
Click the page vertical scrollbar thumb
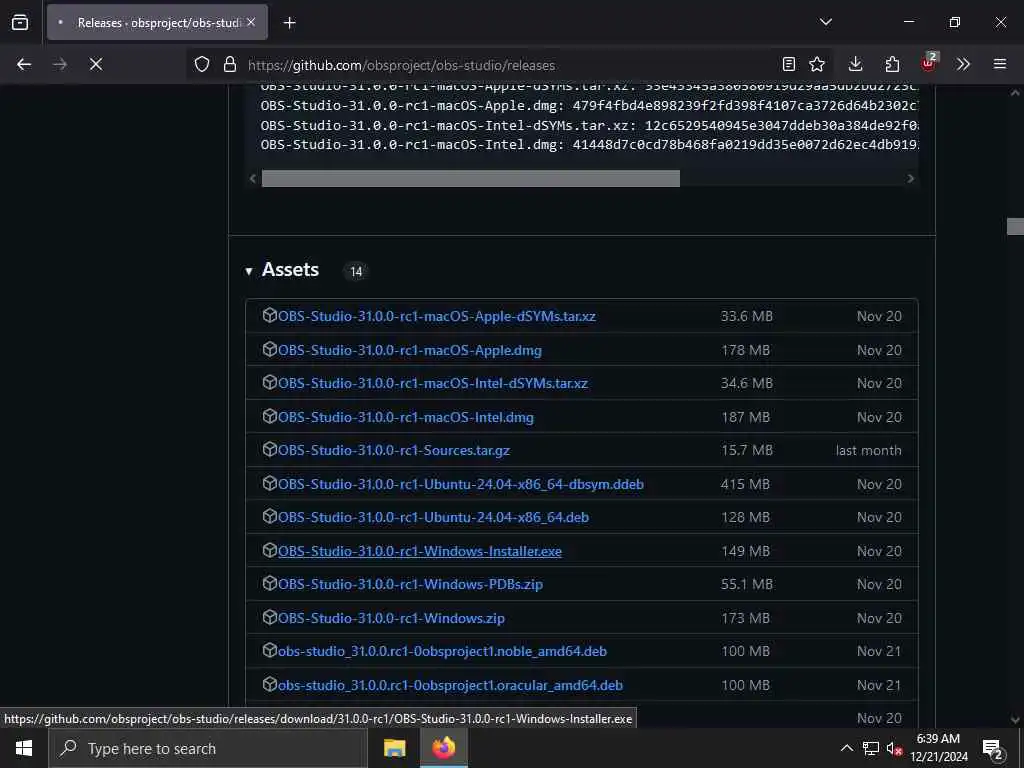point(1015,227)
